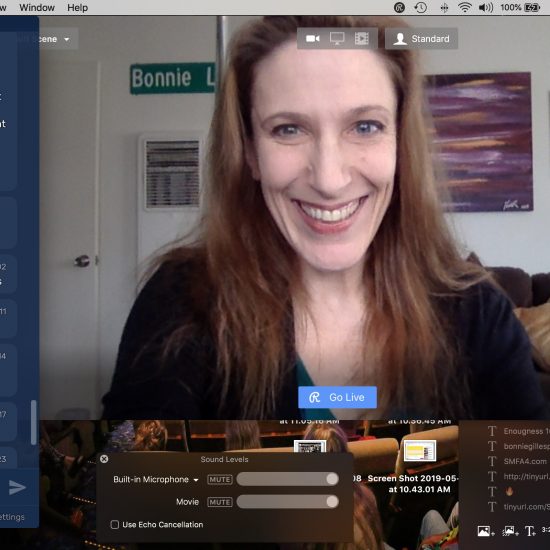The image size is (550, 550).
Task: Adjust the Built-in Microphone volume slider
Action: click(288, 479)
